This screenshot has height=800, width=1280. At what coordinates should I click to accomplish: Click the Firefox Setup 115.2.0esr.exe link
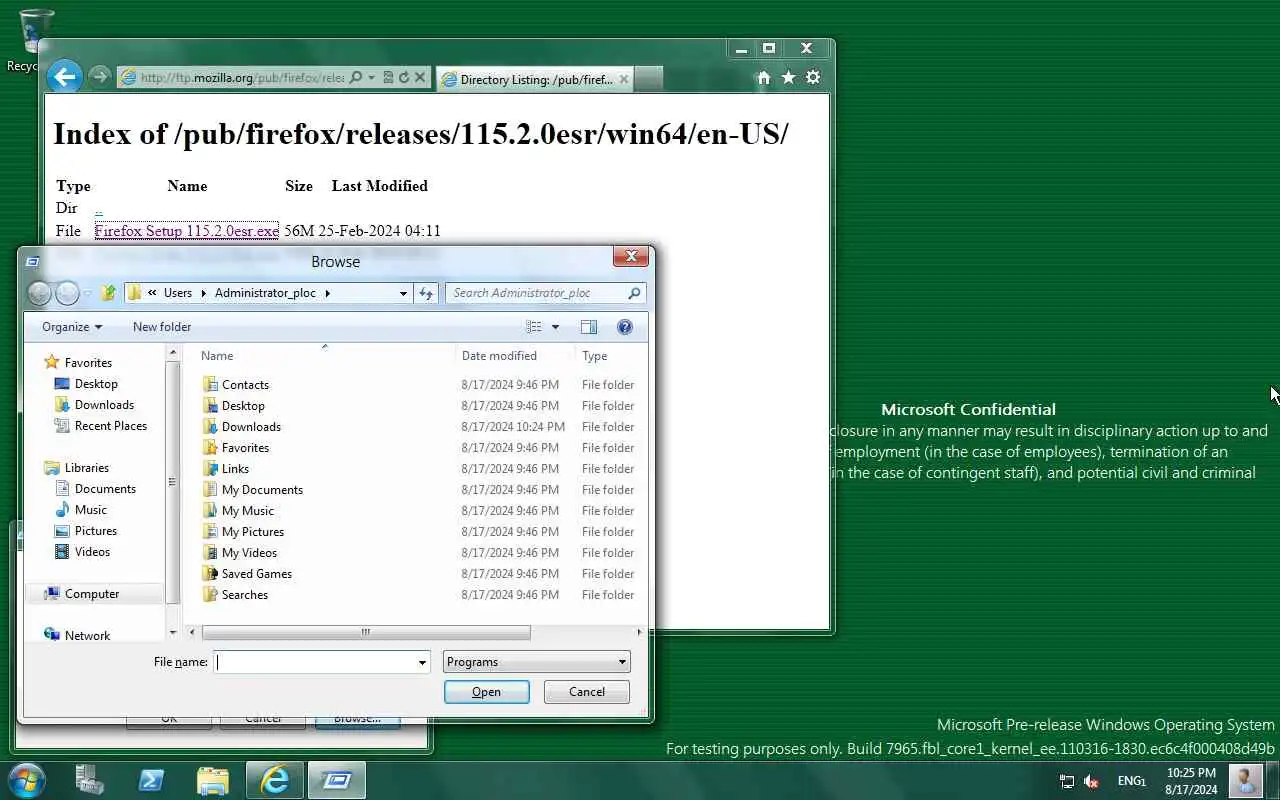click(x=187, y=231)
